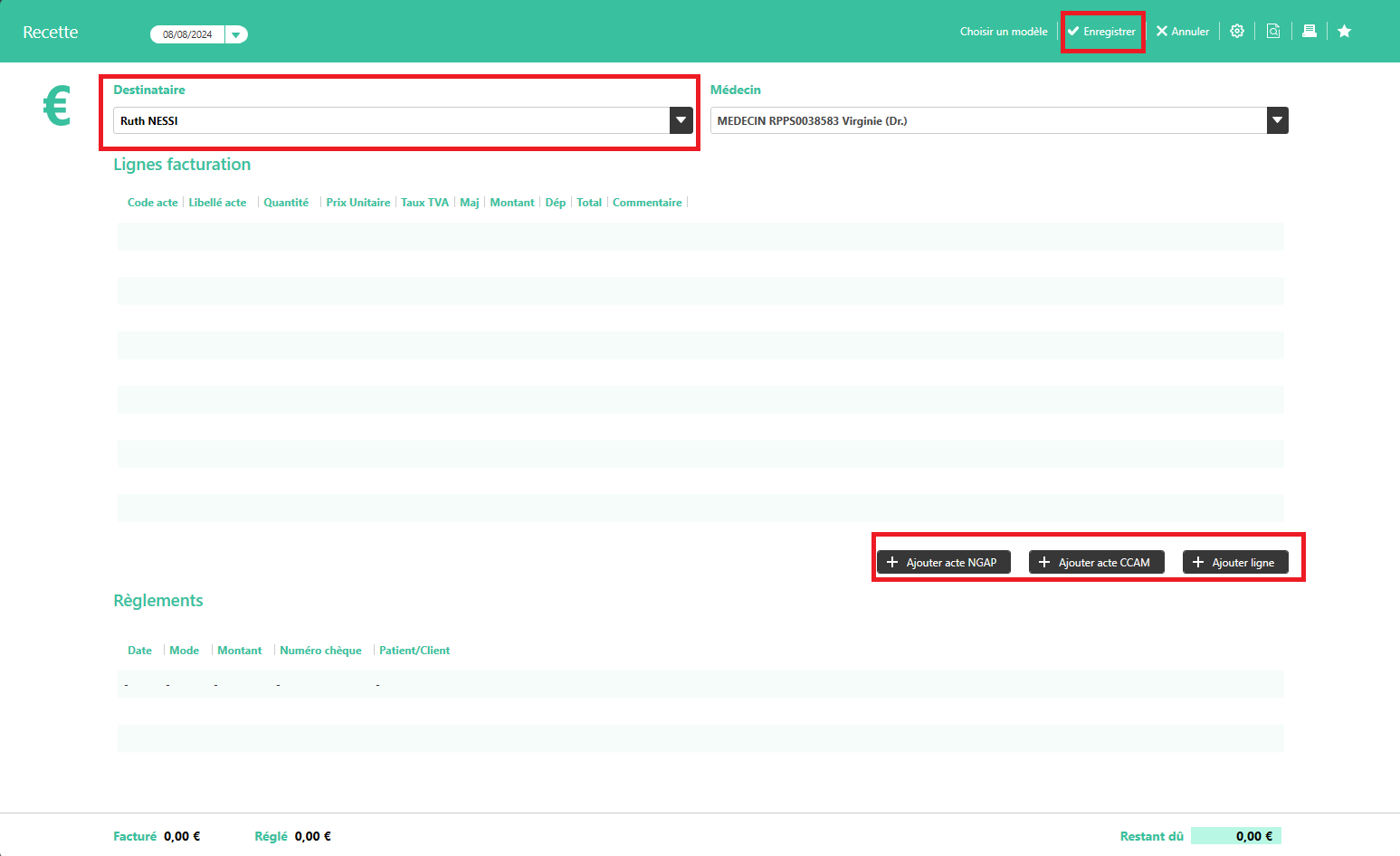Image resolution: width=1400 pixels, height=856 pixels.
Task: Click the star favorite icon
Action: click(1345, 32)
